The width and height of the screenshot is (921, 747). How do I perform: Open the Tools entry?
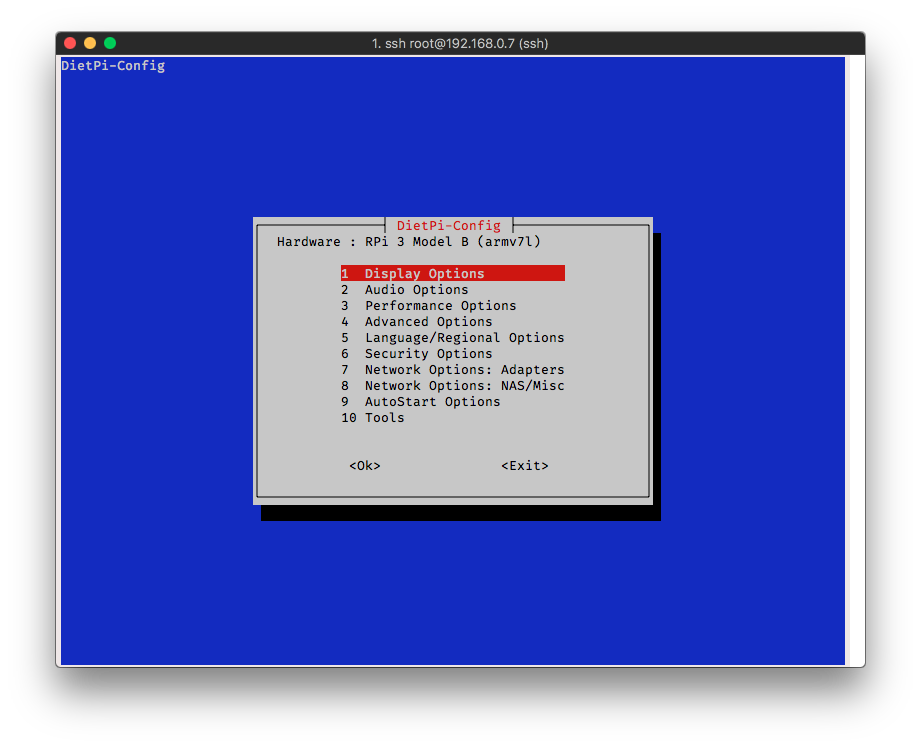pyautogui.click(x=372, y=418)
